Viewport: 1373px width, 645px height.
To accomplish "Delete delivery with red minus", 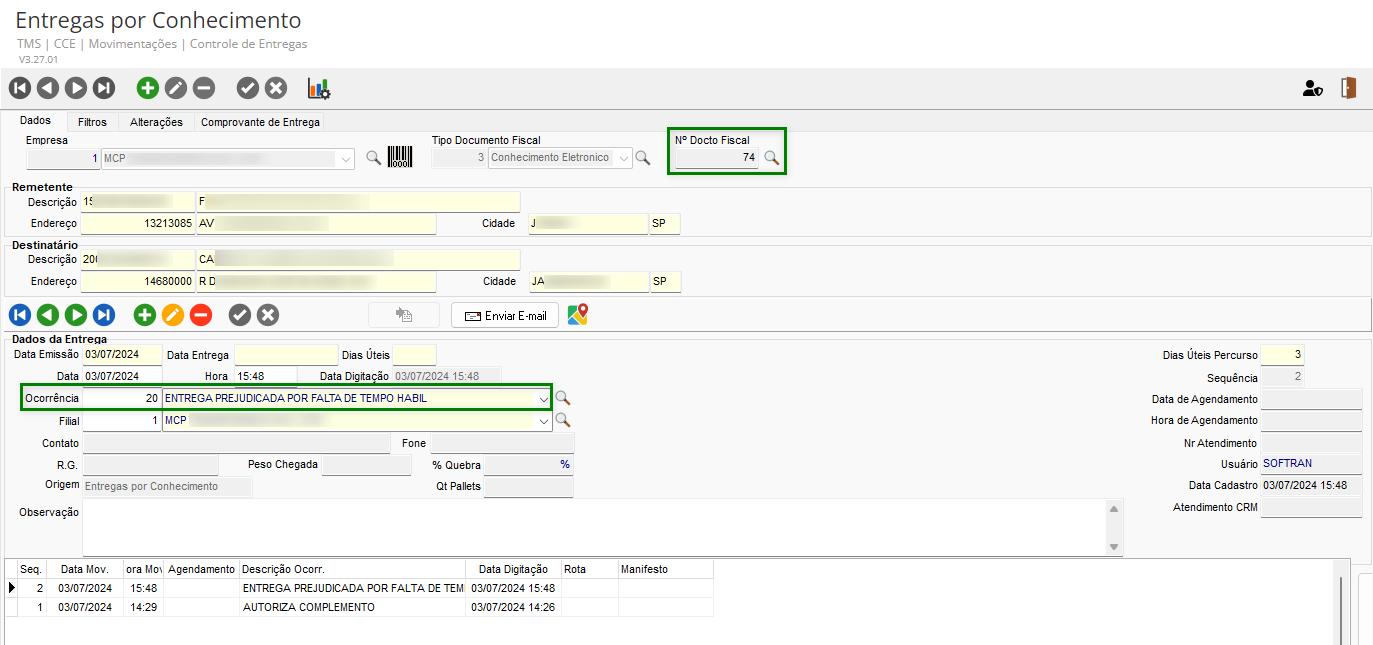I will [201, 315].
